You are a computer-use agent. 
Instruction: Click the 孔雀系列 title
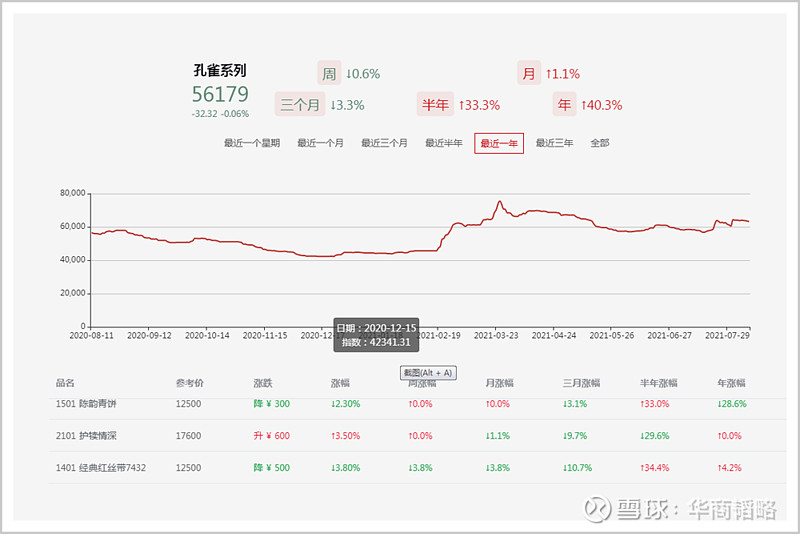pyautogui.click(x=220, y=70)
